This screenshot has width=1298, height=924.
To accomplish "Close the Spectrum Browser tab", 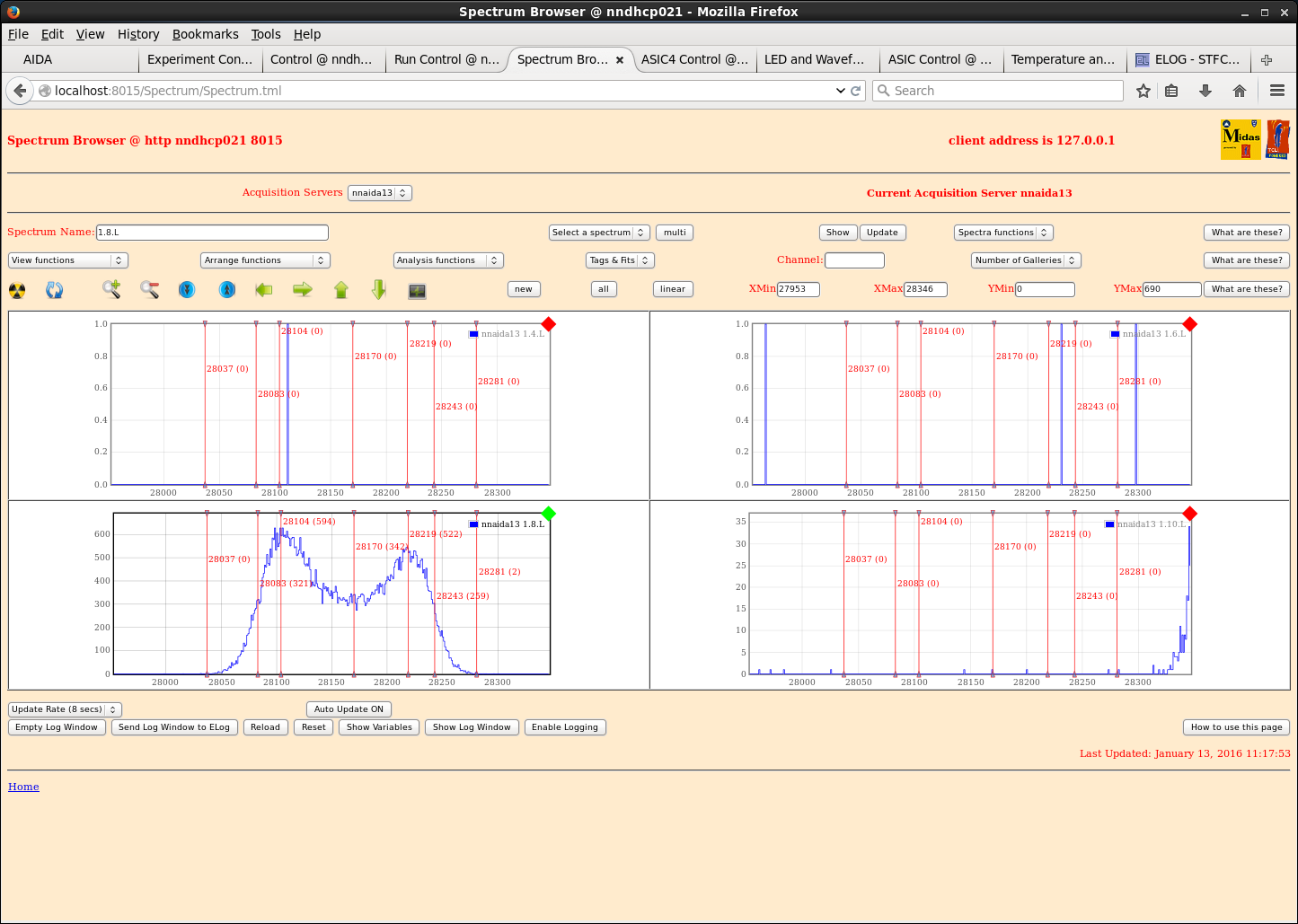I will (x=620, y=60).
